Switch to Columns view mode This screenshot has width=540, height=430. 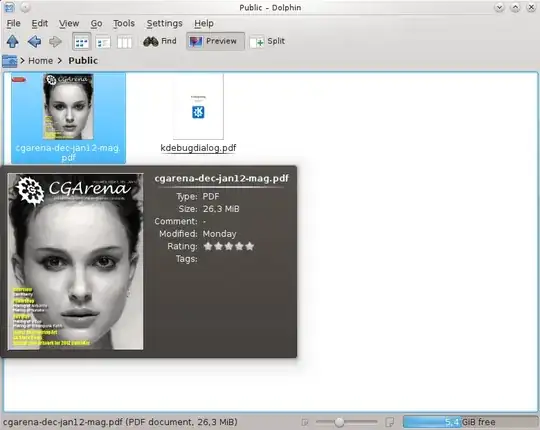pyautogui.click(x=124, y=42)
